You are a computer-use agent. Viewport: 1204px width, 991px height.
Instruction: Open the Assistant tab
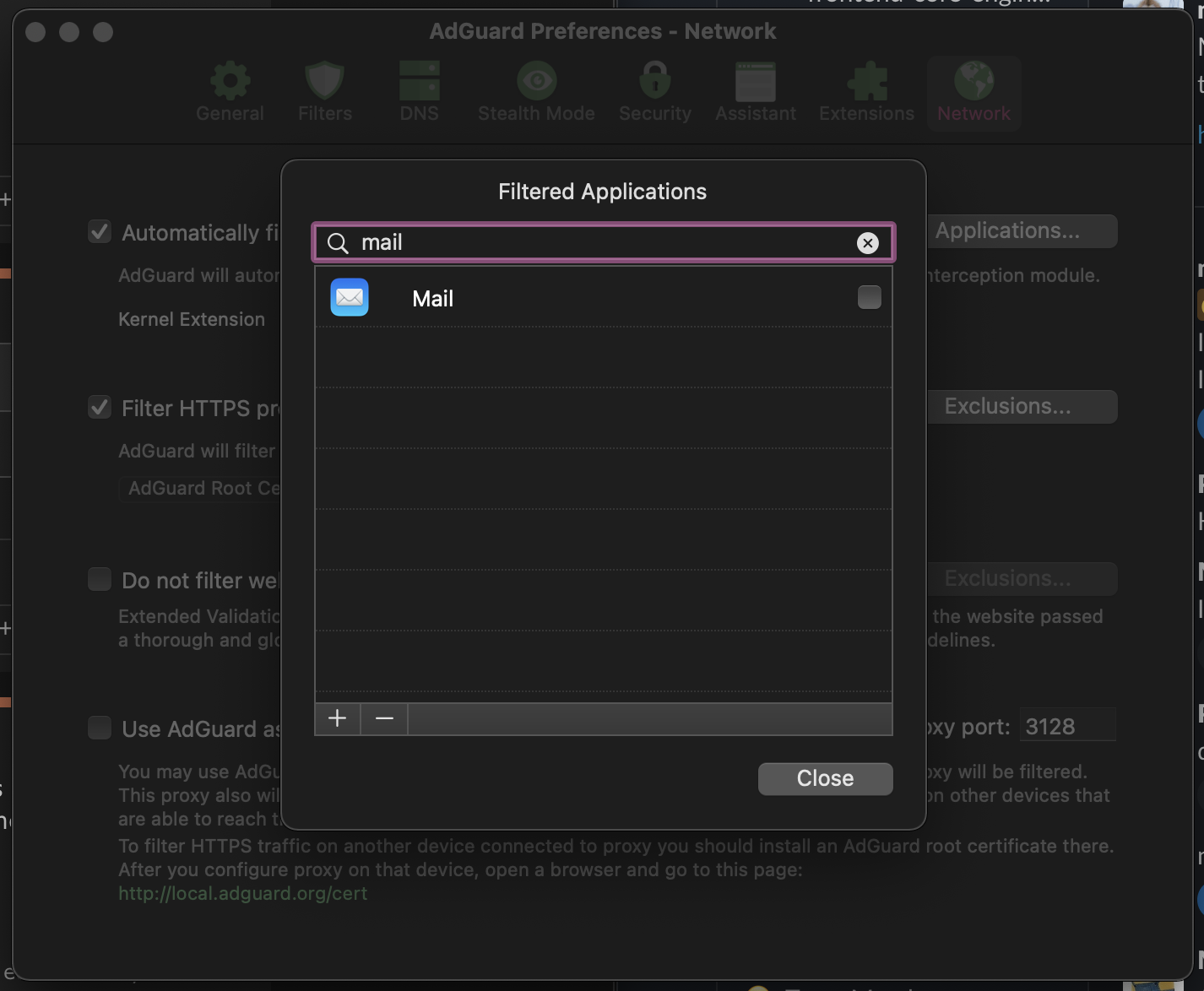point(756,92)
